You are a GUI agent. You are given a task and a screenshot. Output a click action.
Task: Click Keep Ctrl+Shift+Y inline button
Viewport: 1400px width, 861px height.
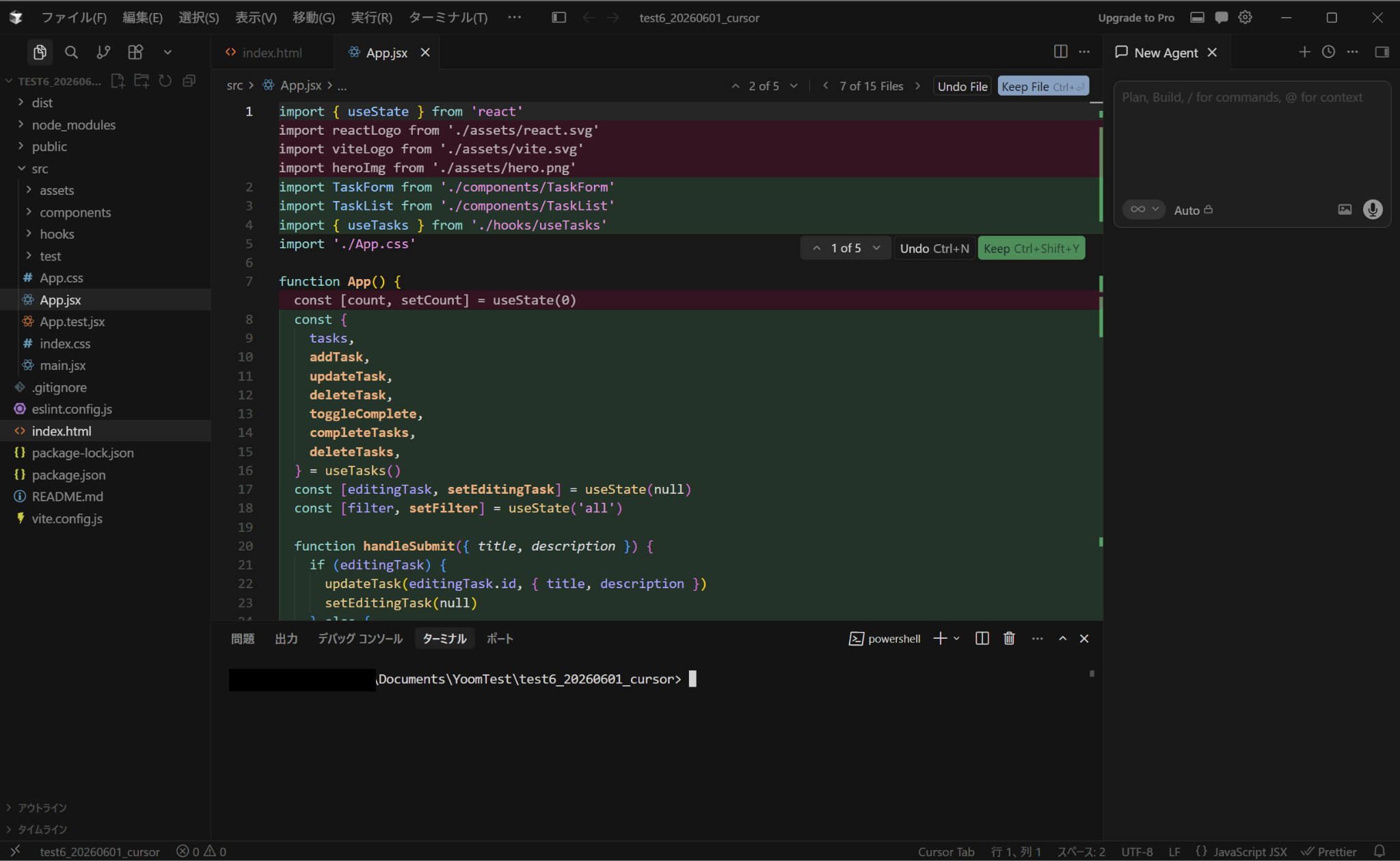tap(1032, 248)
